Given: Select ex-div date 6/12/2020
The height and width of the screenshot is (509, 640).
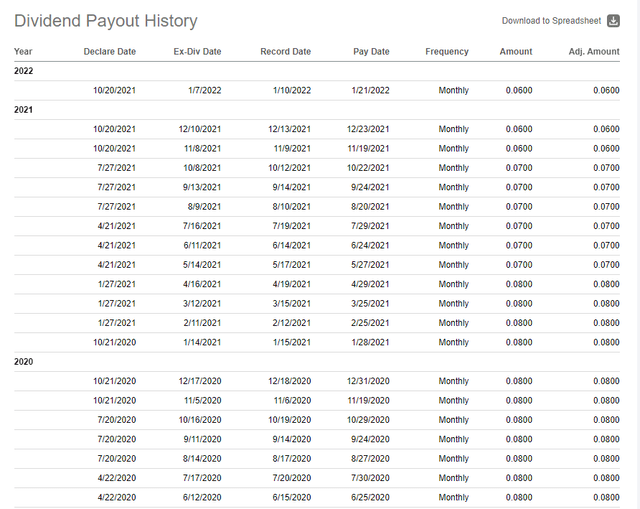Looking at the screenshot, I should click(x=202, y=498).
